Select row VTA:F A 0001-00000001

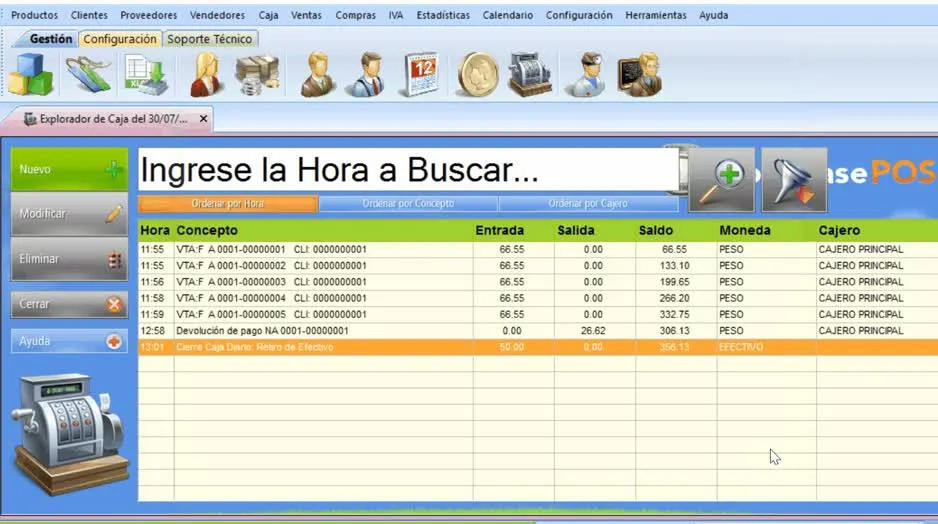pos(538,249)
